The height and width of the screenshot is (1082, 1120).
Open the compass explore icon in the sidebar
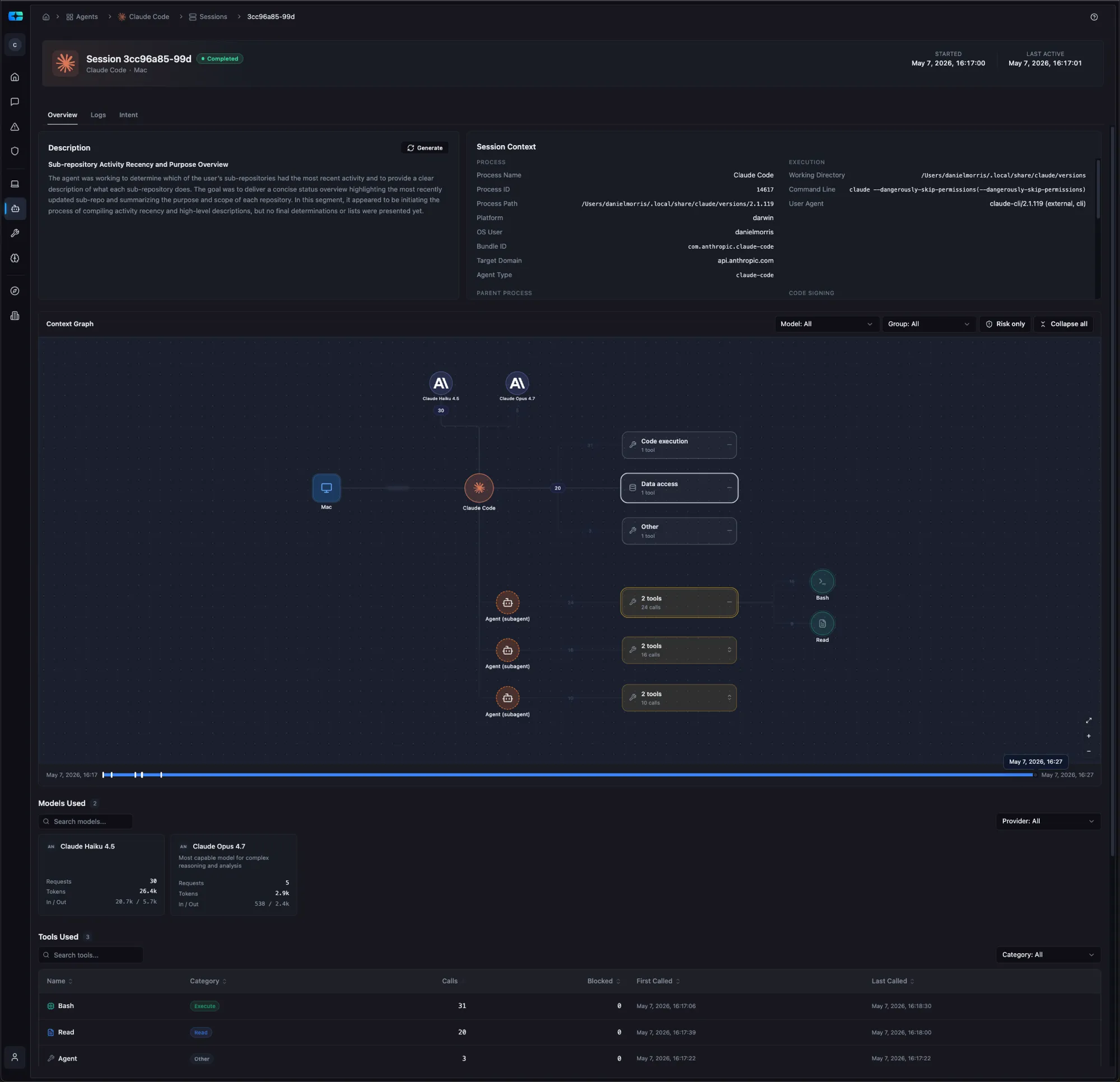tap(15, 291)
